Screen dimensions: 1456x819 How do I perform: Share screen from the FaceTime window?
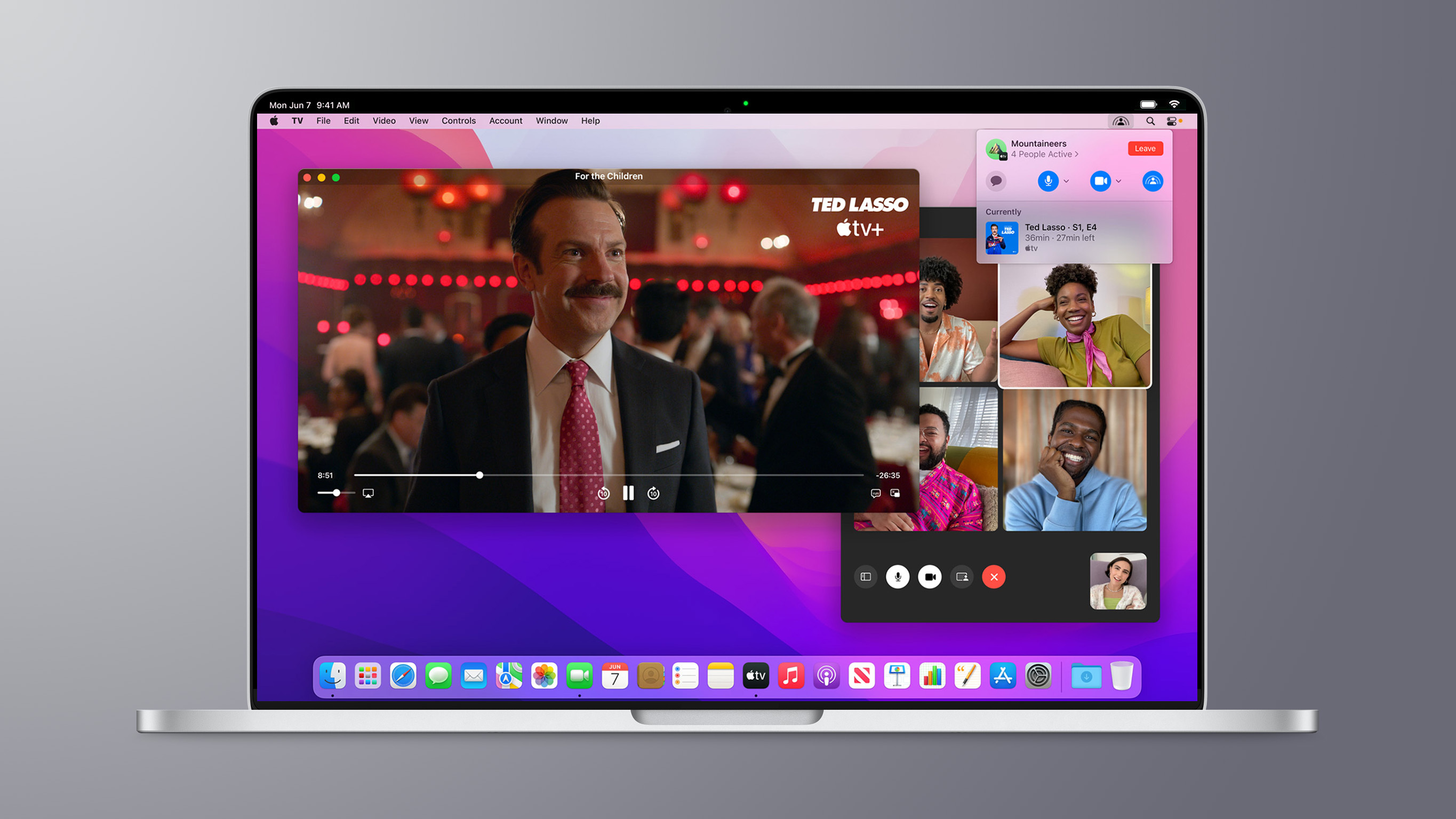(x=962, y=577)
